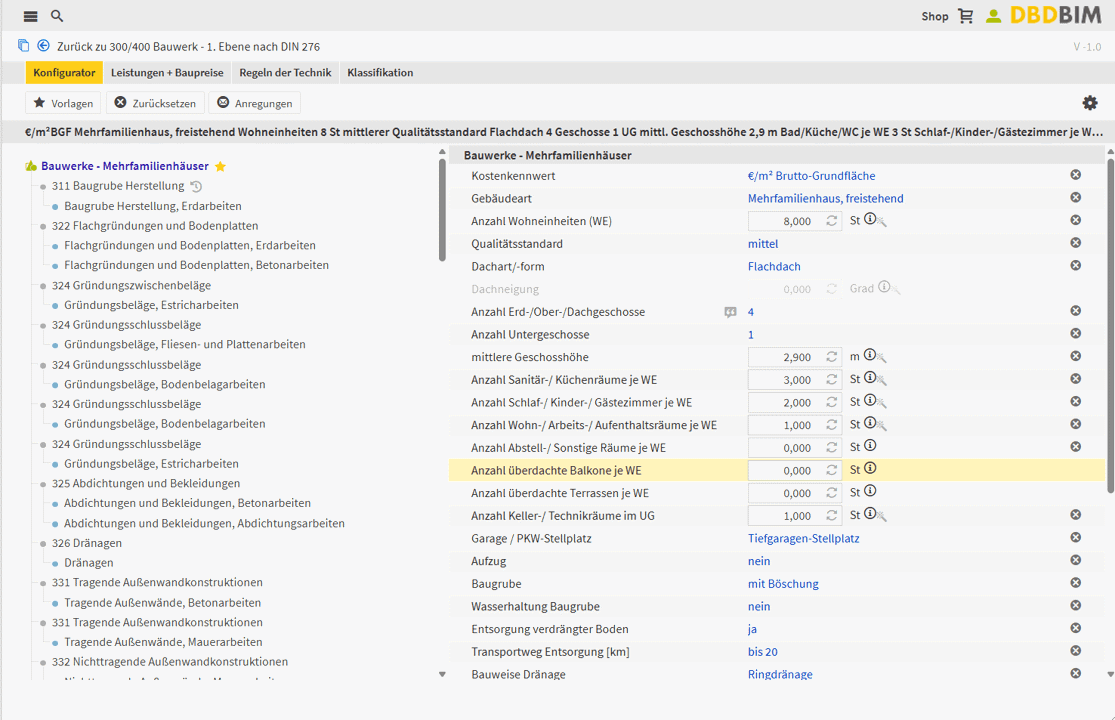Viewport: 1115px width, 720px height.
Task: Click the Anregungen button
Action: (x=255, y=103)
